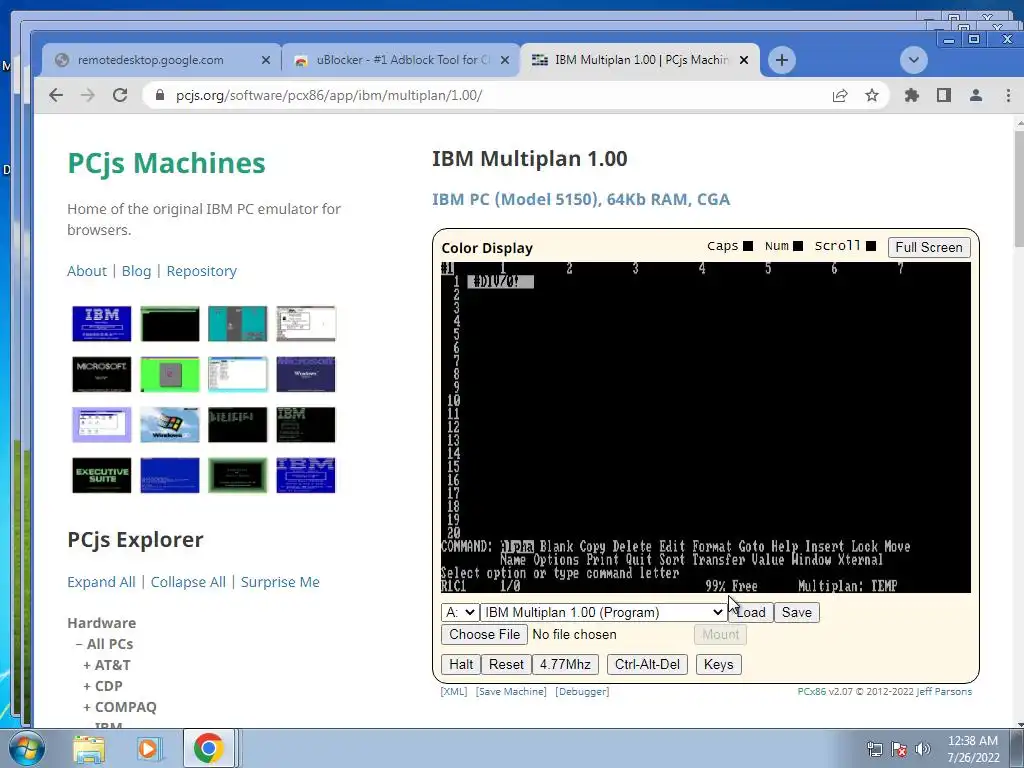Go back using the browser back arrow

[56, 95]
